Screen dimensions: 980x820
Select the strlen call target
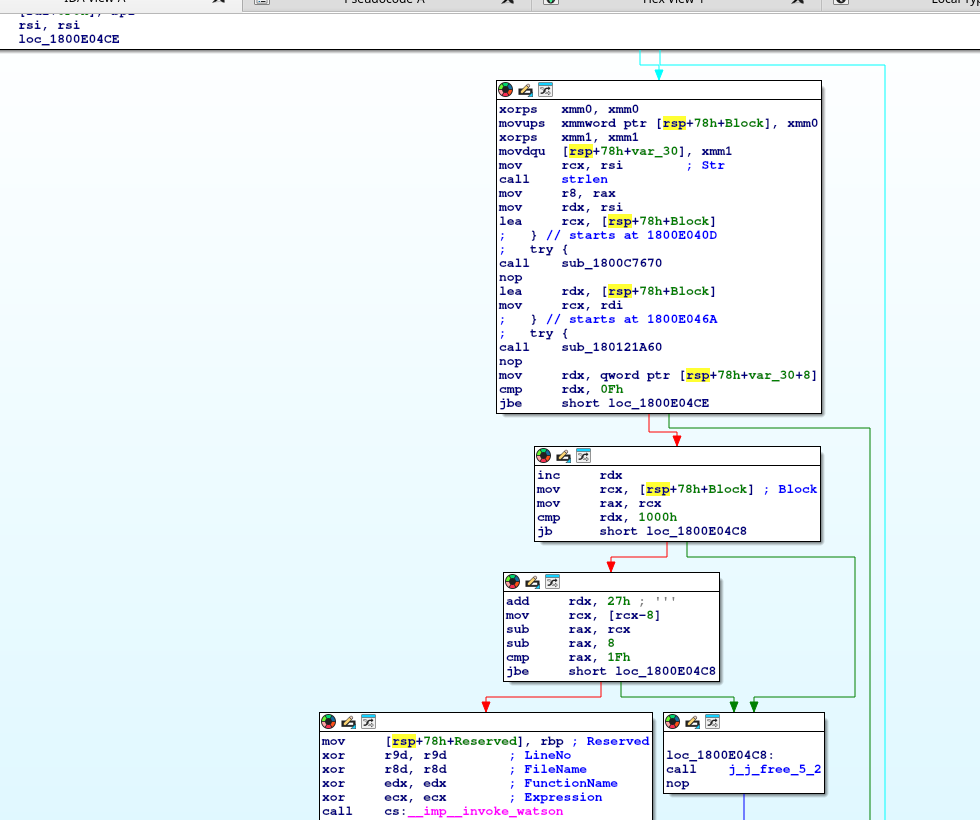click(582, 179)
